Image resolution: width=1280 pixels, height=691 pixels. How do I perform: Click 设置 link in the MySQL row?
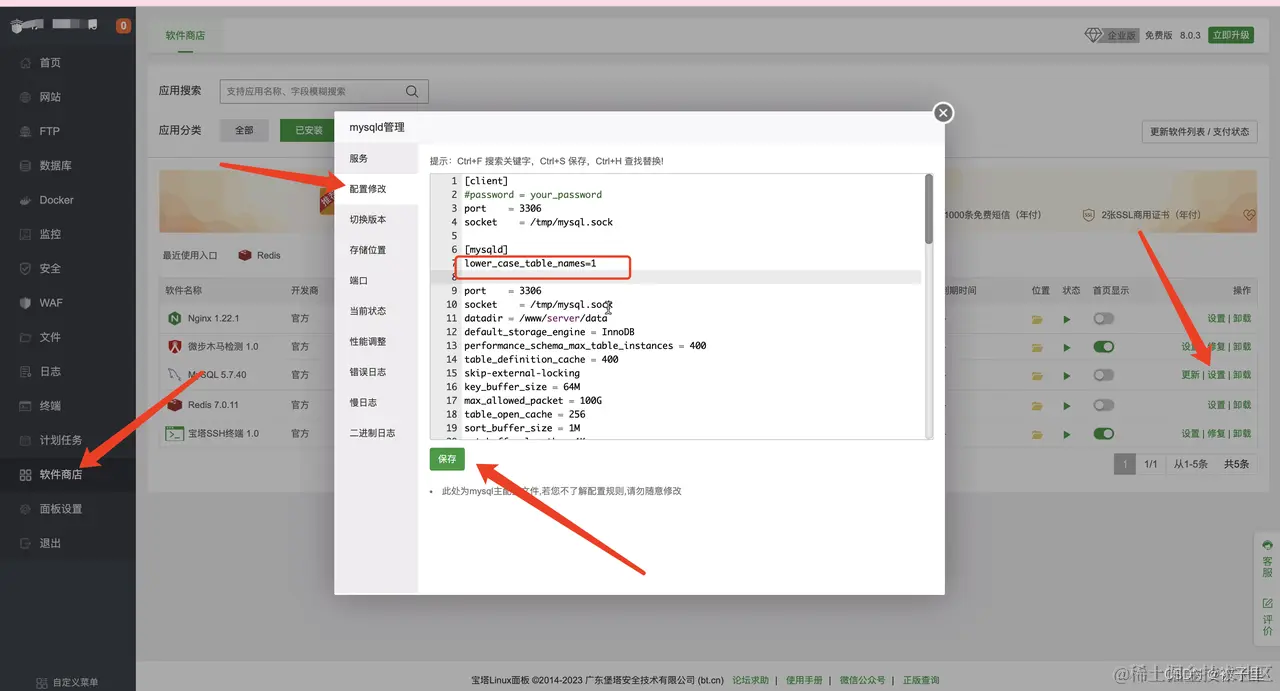[1216, 375]
